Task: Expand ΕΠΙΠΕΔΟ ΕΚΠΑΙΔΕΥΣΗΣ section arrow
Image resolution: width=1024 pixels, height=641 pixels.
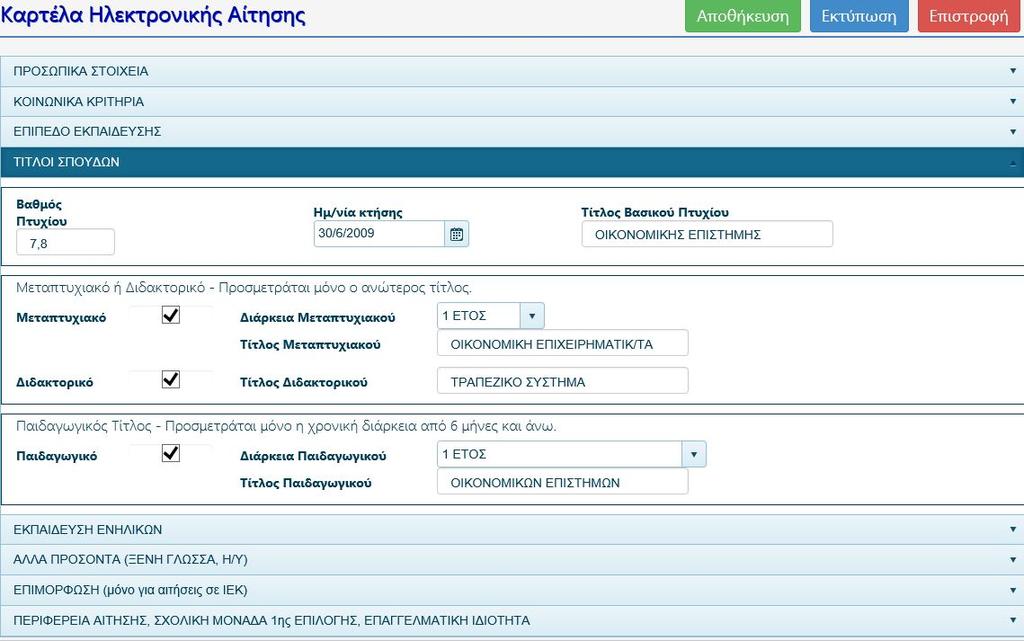Action: 1013,131
